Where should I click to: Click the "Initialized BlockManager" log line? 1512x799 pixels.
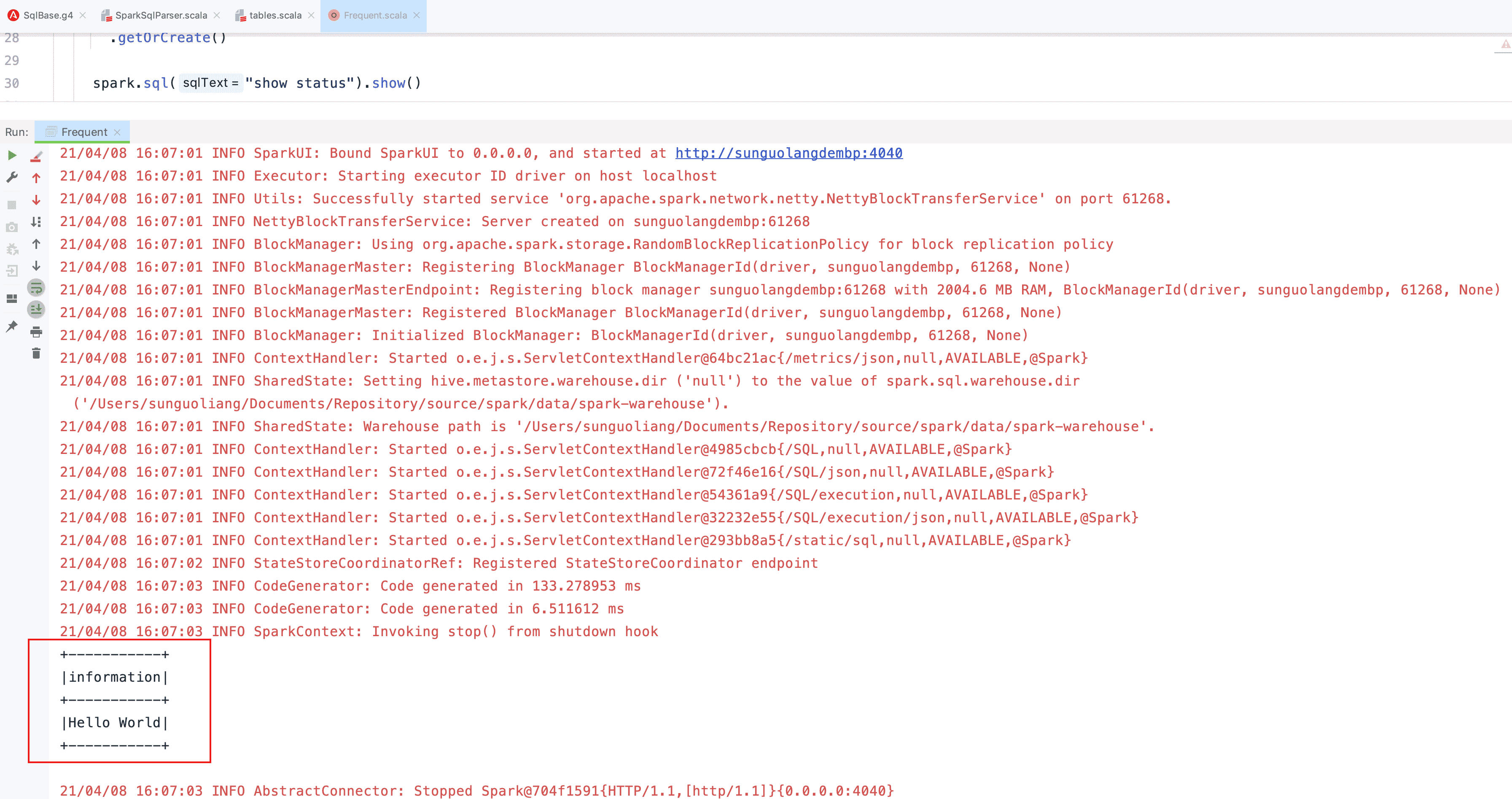pos(544,336)
